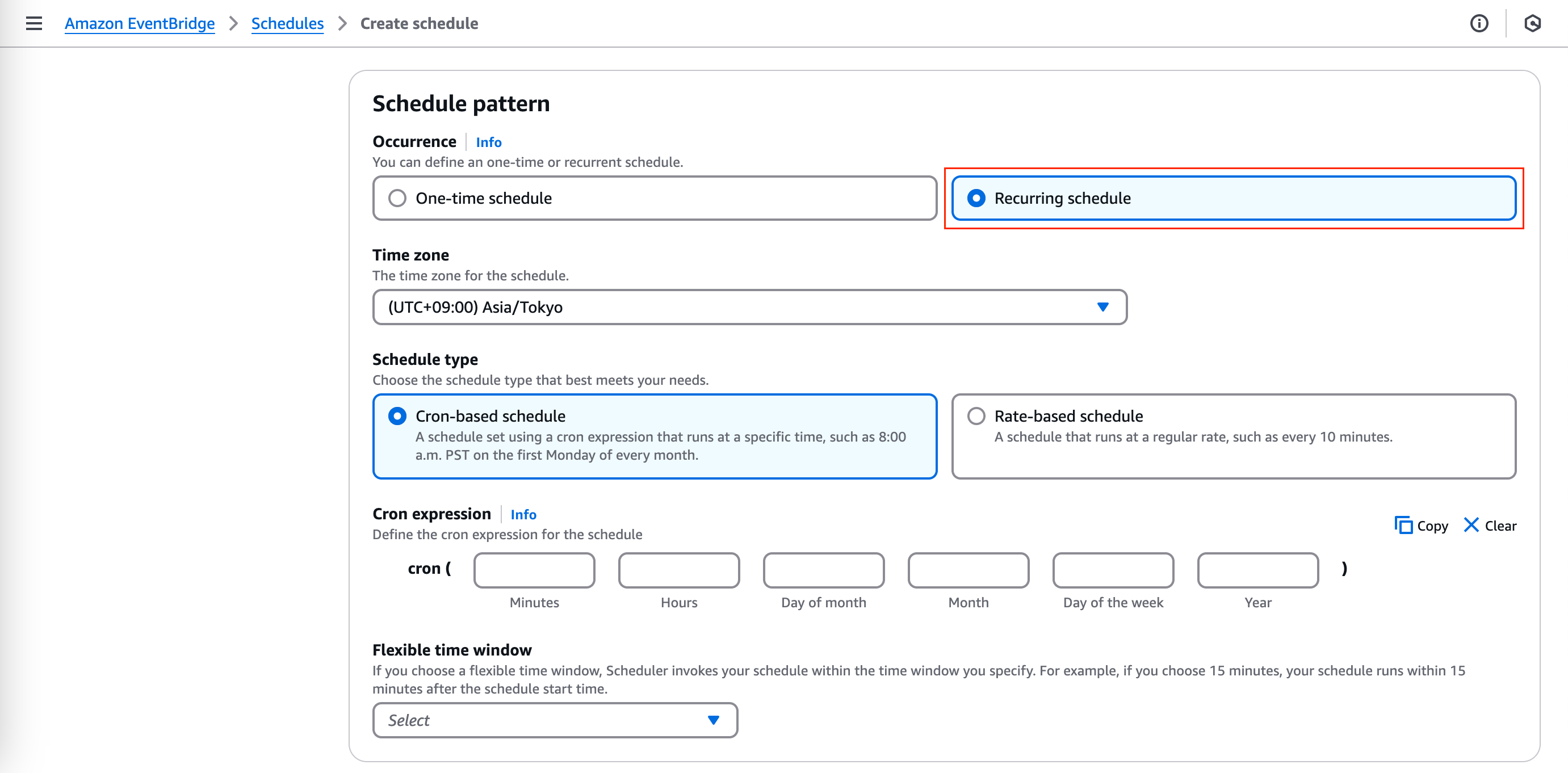Click the Day of the week field
The height and width of the screenshot is (773, 1568).
click(x=1113, y=570)
